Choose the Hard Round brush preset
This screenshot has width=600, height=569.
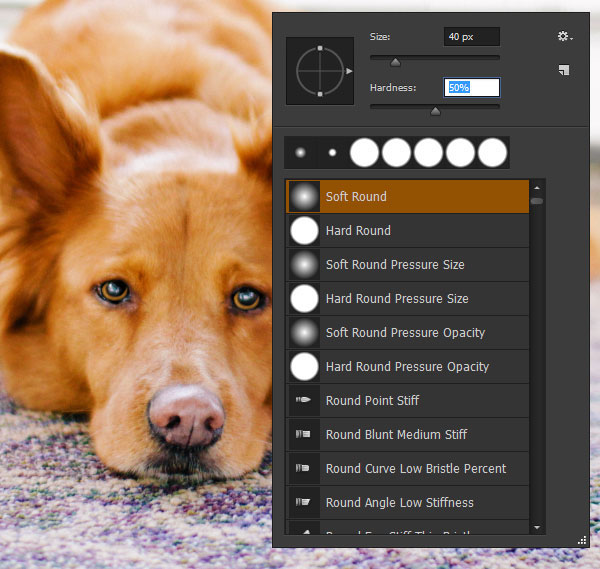pyautogui.click(x=408, y=231)
